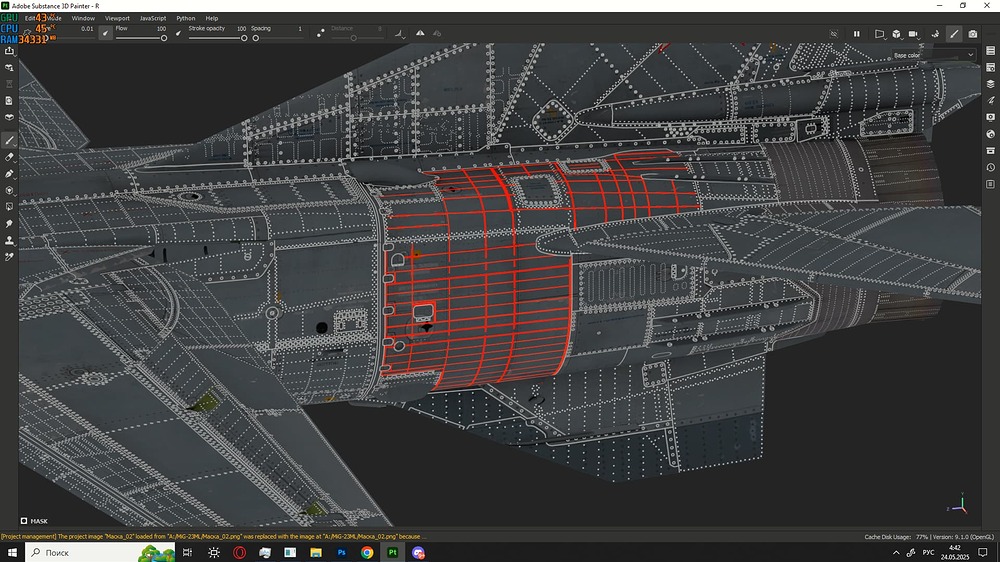The width and height of the screenshot is (1000, 562).
Task: Open the brush alignment curve dropdown
Action: [x=400, y=34]
